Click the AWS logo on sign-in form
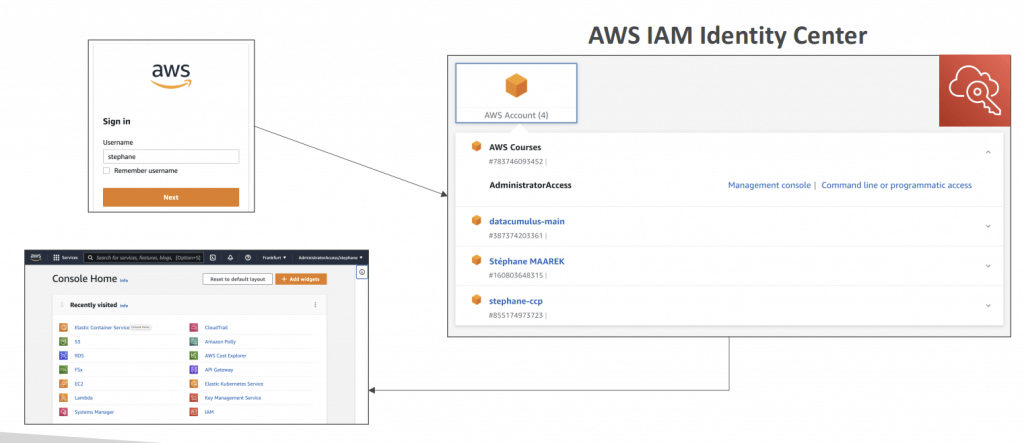This screenshot has width=1024, height=443. coord(171,76)
